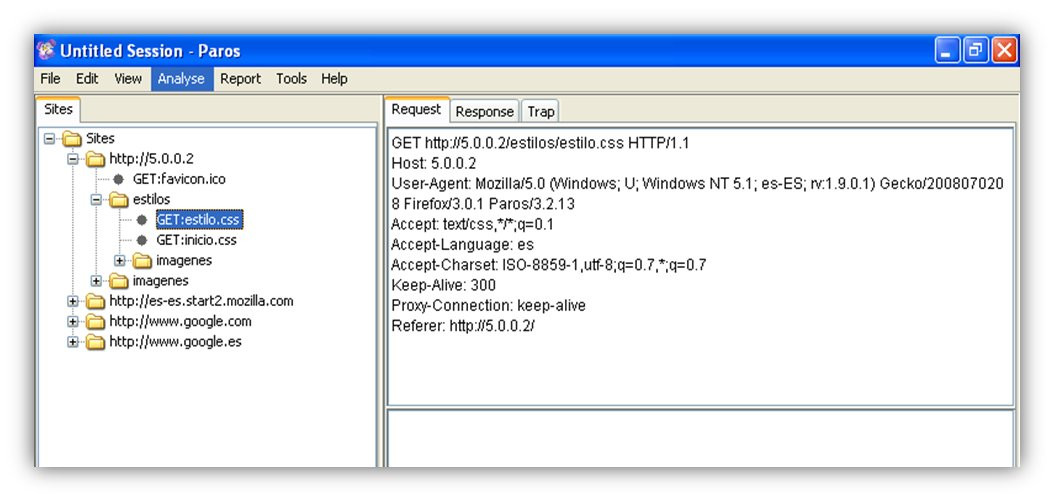Click the 'Accept: text/css' header line
Screen dimensions: 1054x501
tap(473, 225)
